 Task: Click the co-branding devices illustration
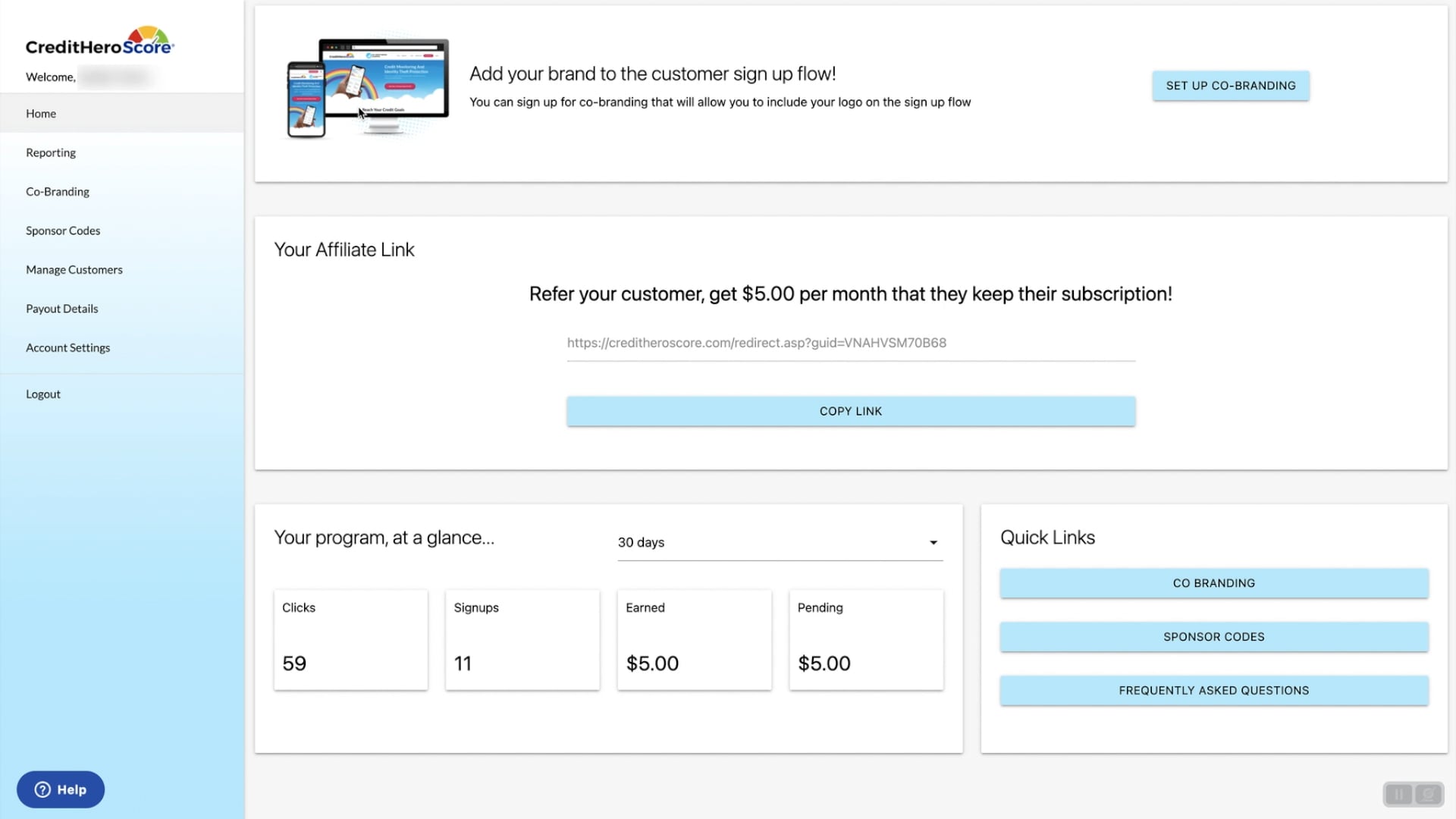(x=368, y=87)
